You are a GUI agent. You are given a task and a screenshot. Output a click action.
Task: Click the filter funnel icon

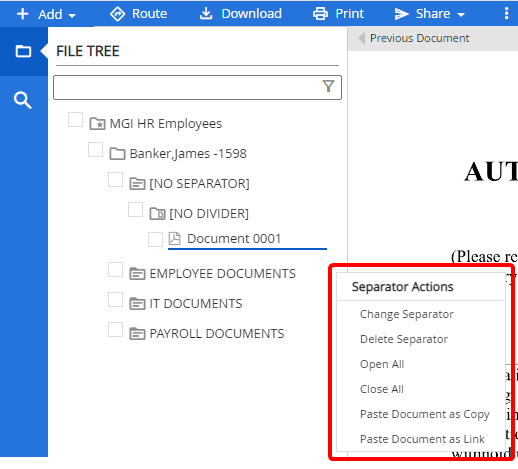328,86
